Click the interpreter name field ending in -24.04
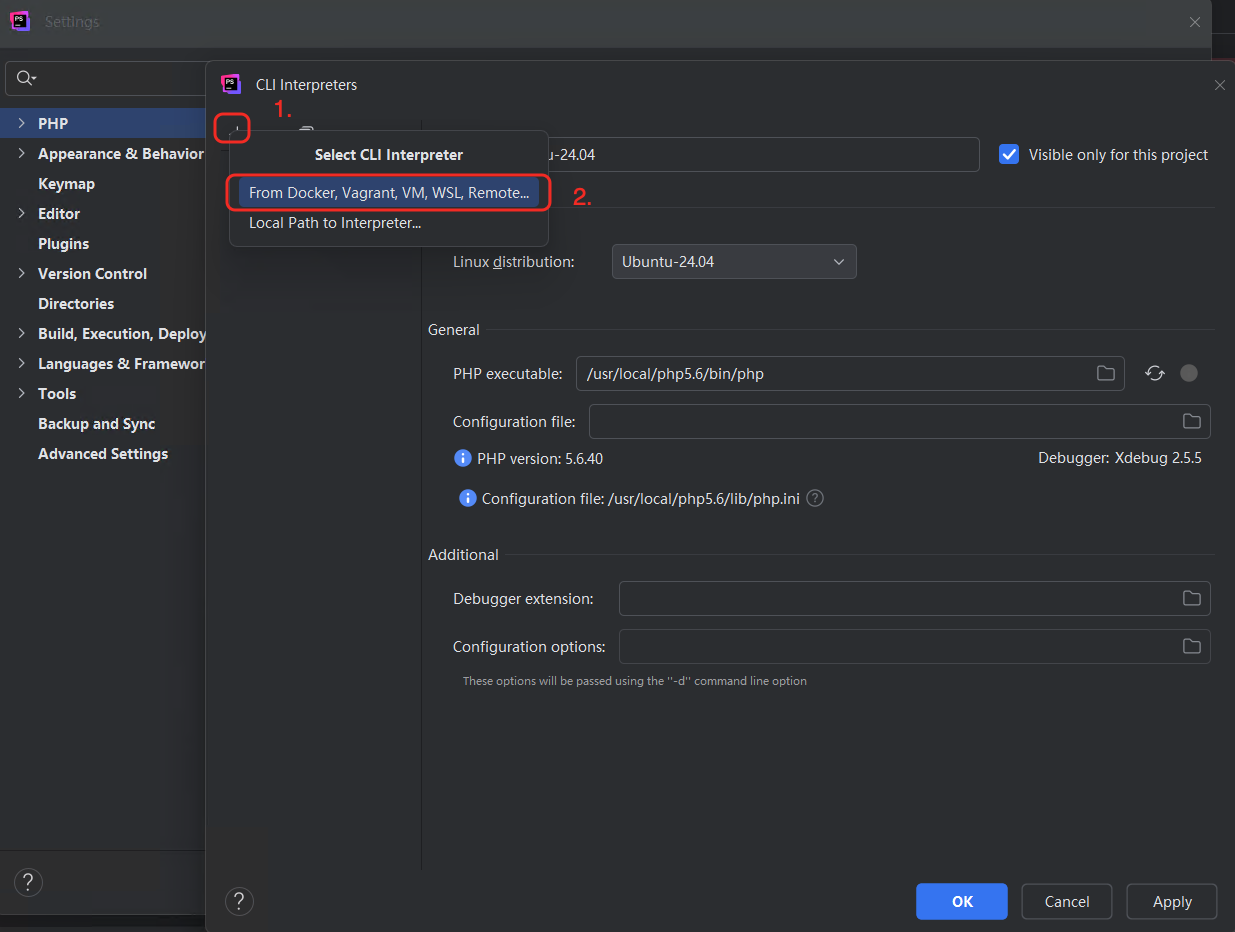Viewport: 1235px width, 932px height. 764,155
